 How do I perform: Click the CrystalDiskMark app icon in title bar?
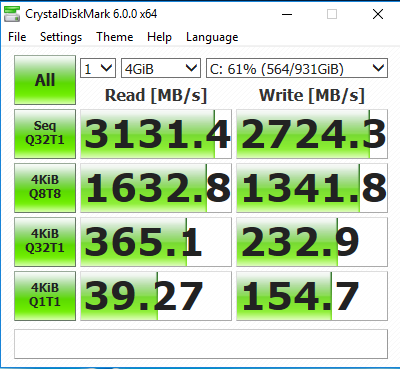click(x=12, y=14)
